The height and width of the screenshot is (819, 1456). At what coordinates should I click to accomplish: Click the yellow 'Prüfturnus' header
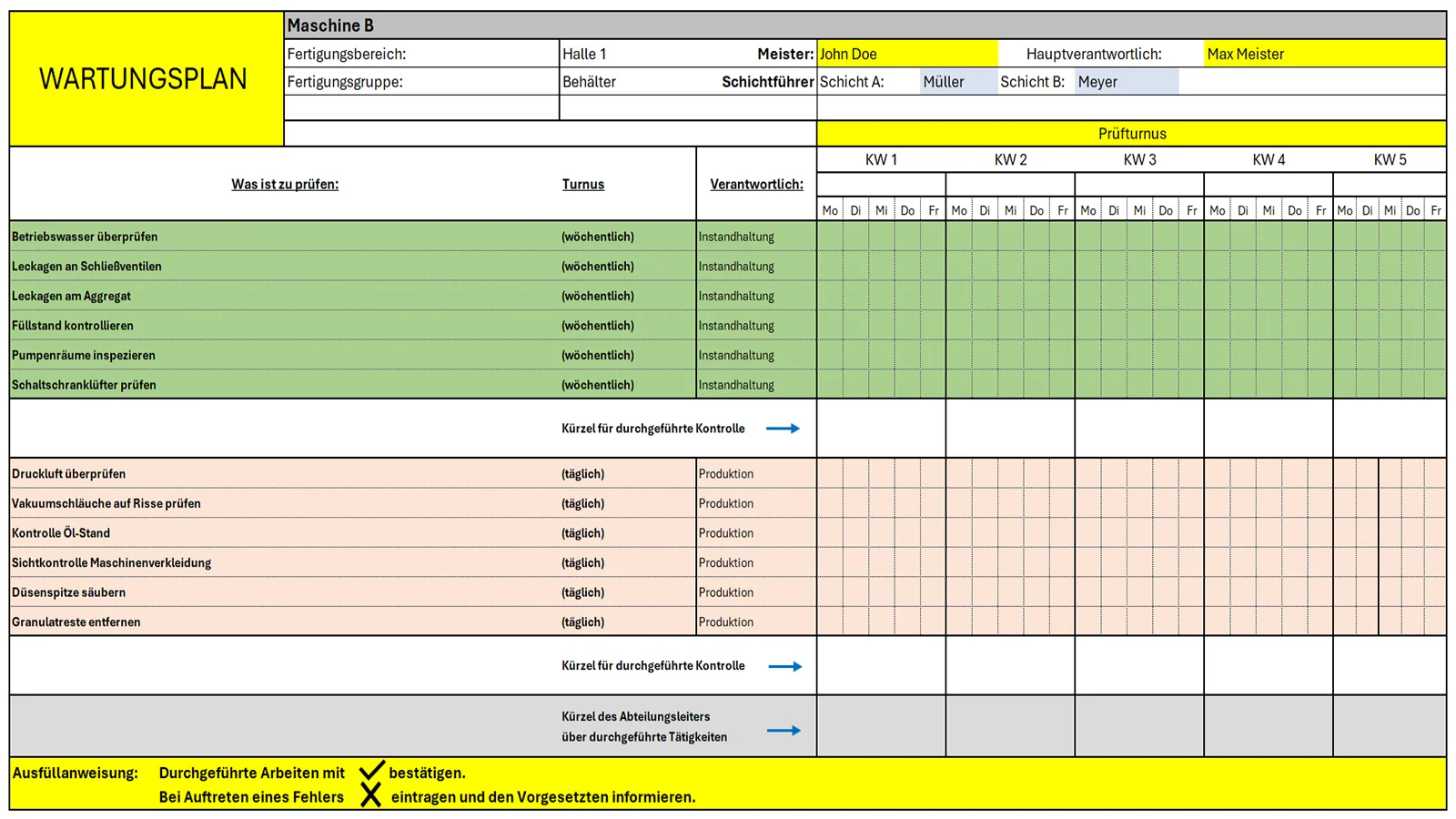coord(1131,134)
